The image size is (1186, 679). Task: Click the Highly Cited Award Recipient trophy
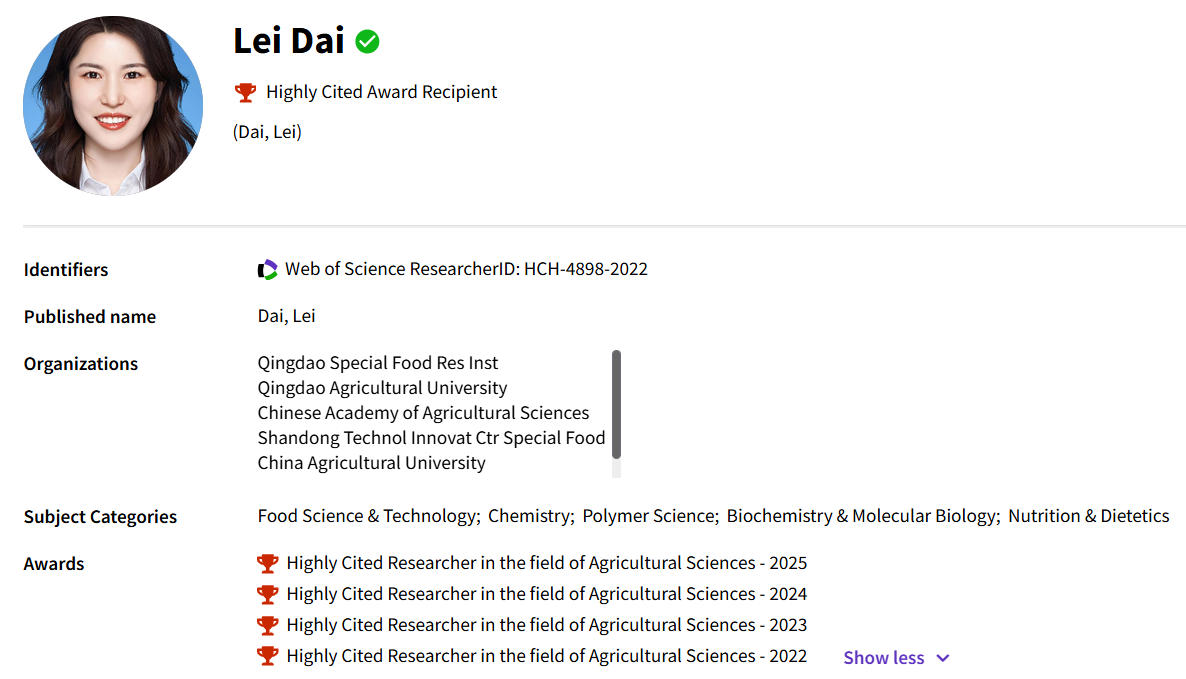245,93
